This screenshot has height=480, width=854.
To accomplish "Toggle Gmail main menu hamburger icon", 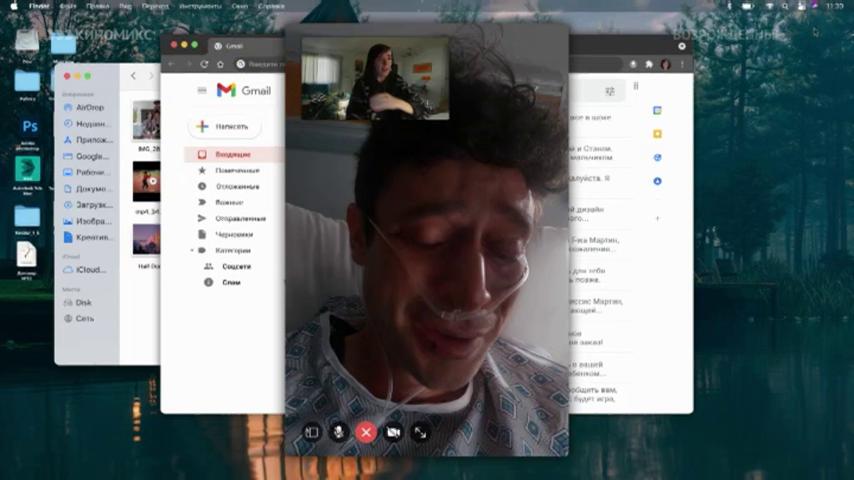I will [202, 90].
